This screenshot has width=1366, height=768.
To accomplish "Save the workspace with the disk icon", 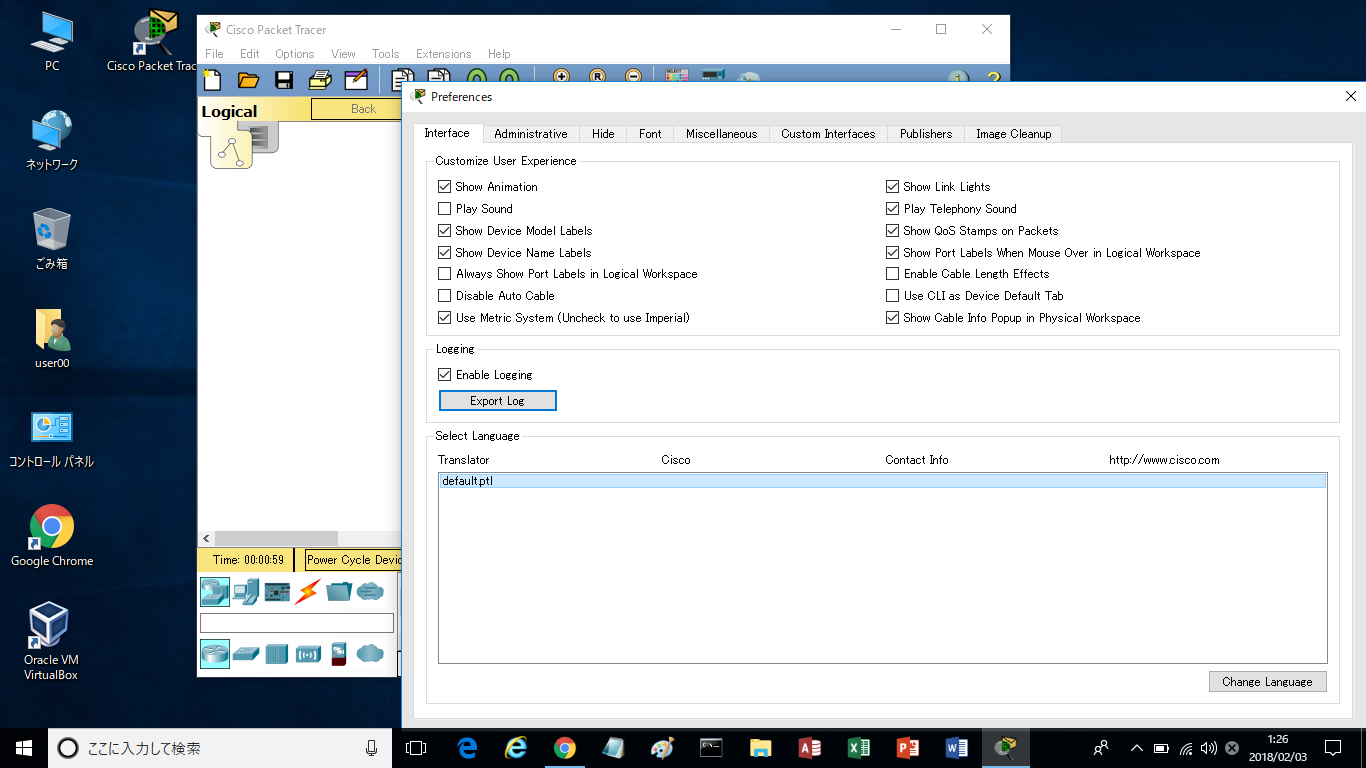I will click(283, 80).
